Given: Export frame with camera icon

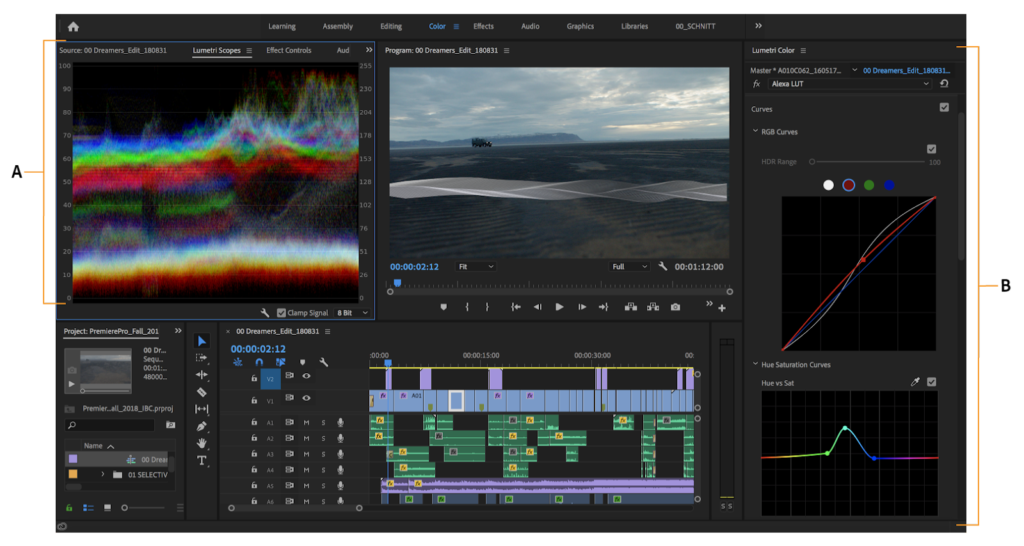Looking at the screenshot, I should point(675,307).
